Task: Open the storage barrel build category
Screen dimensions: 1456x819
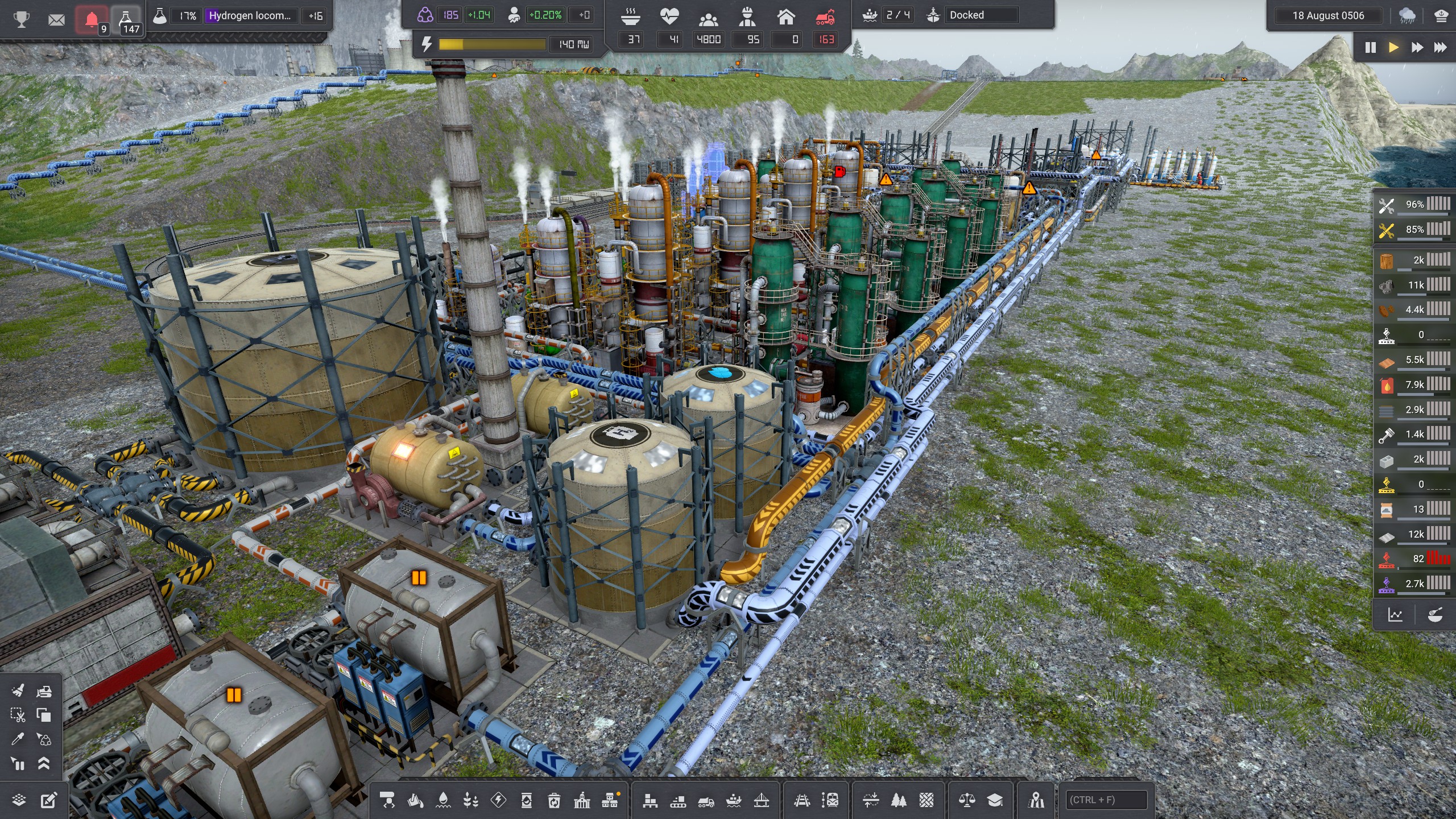Action: 527,800
